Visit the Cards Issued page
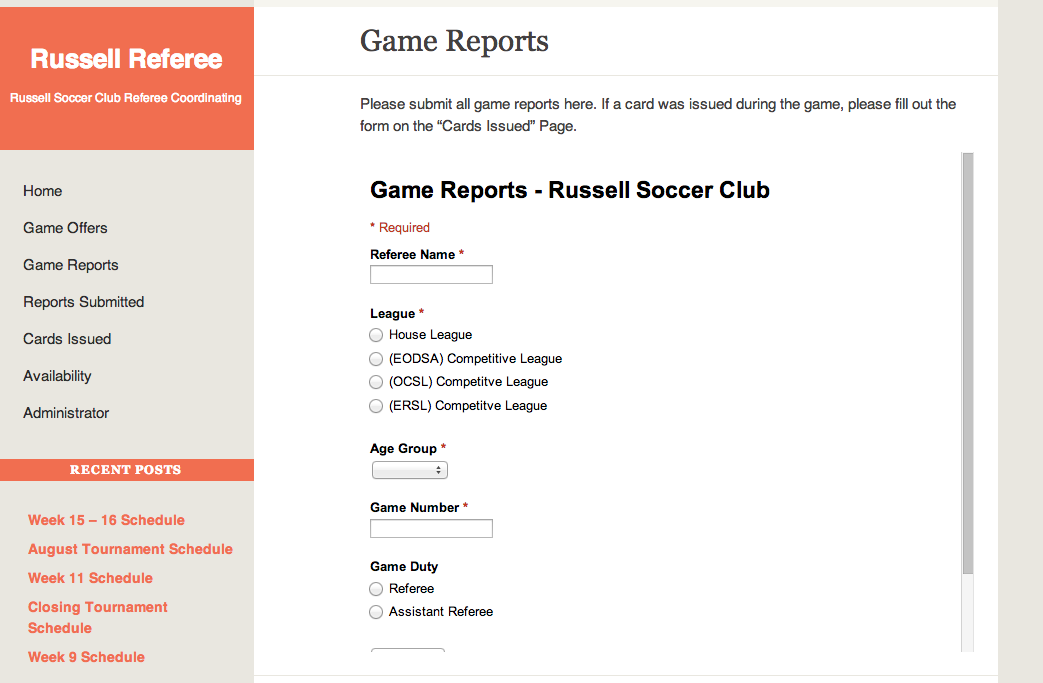The image size is (1043, 683). tap(67, 339)
